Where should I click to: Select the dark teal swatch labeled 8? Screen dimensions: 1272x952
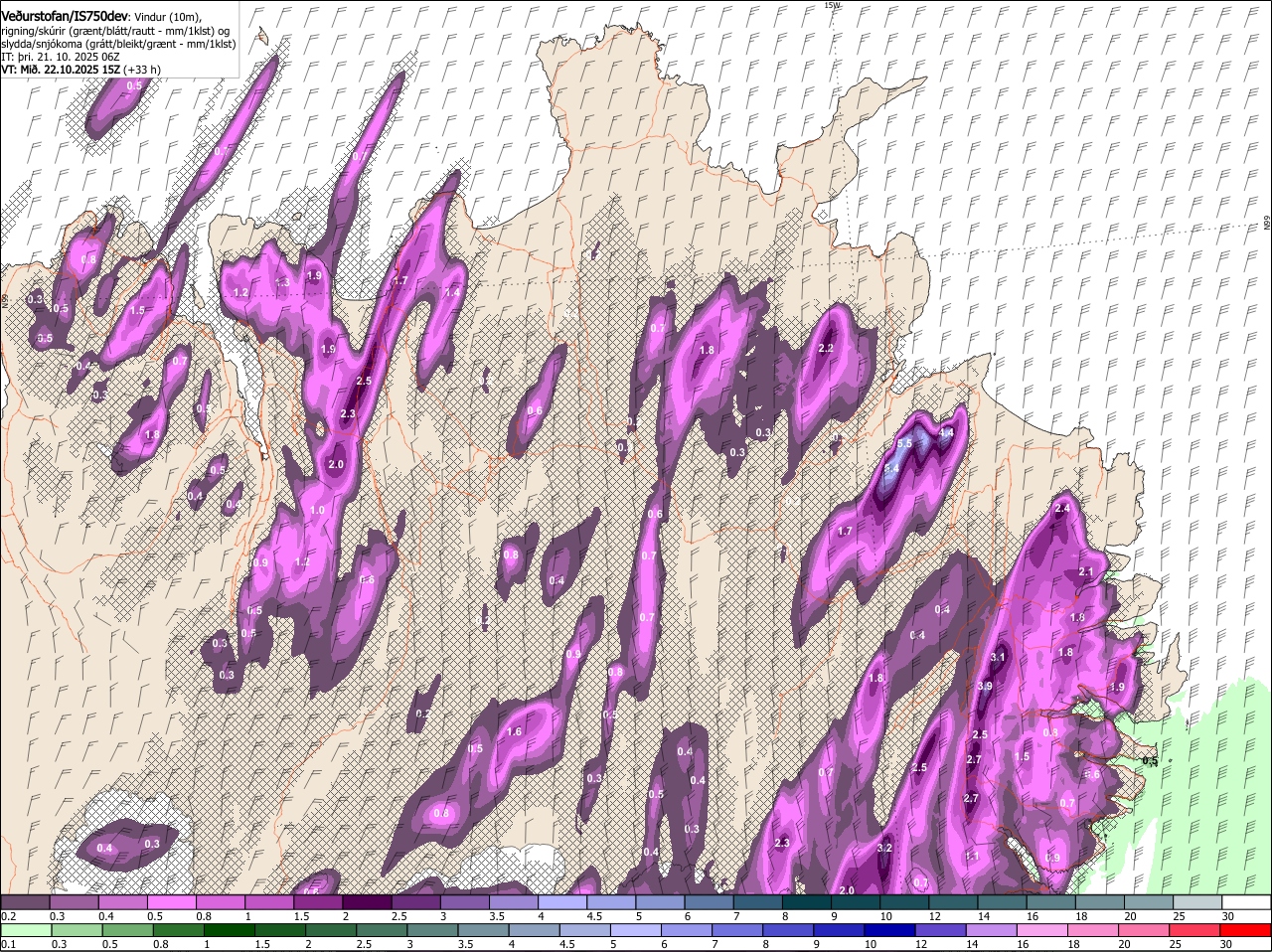[x=807, y=902]
